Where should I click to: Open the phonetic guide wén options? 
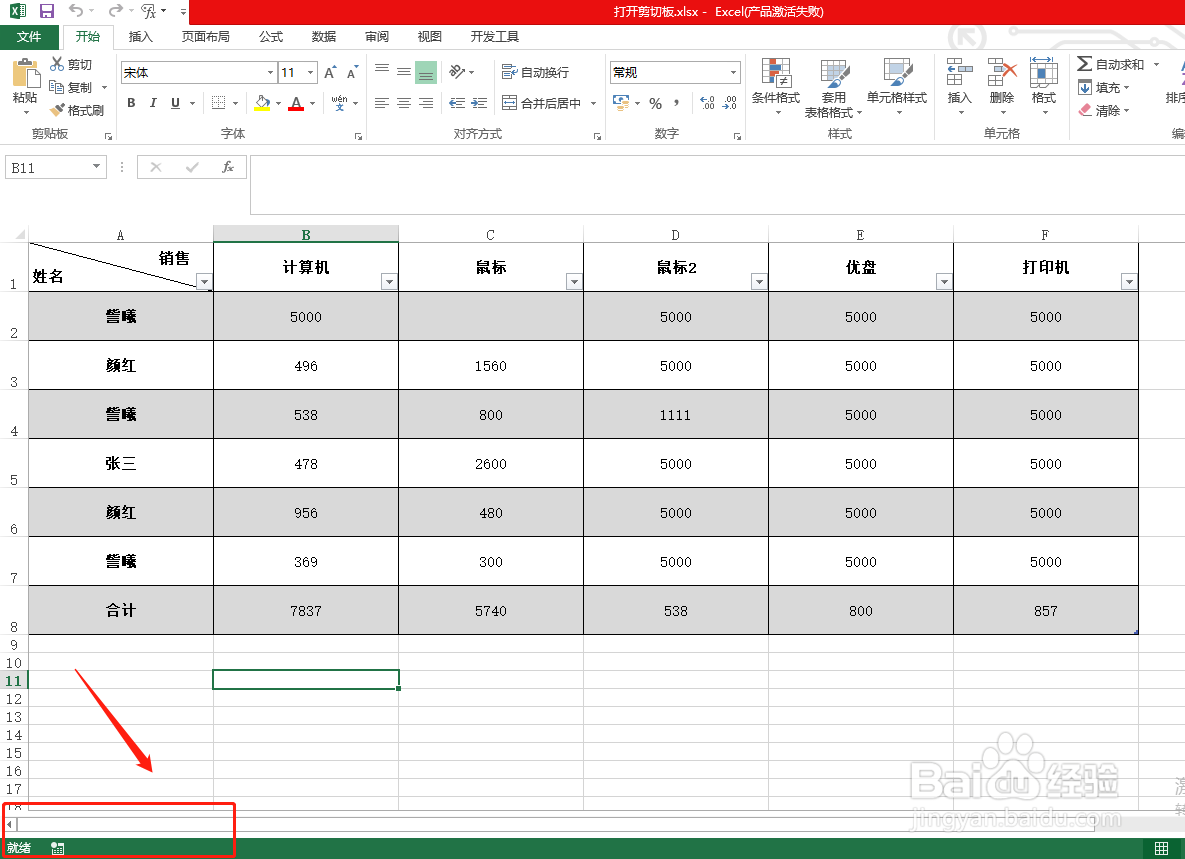[x=339, y=103]
